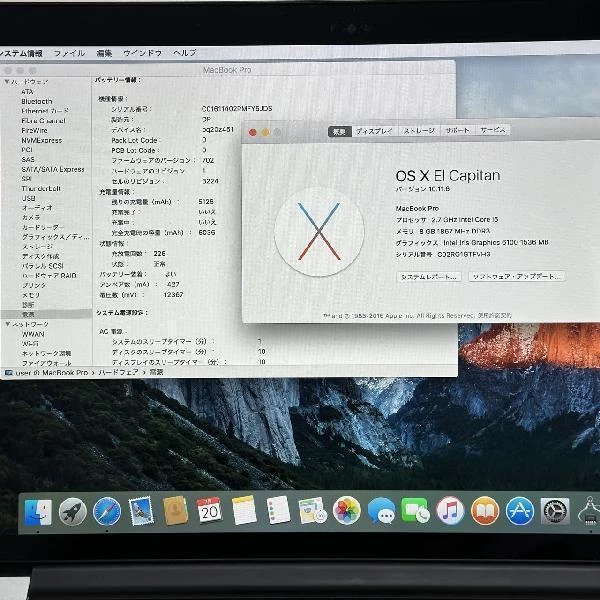This screenshot has width=600, height=600.
Task: Open System Preferences gear in Dock
Action: coord(555,511)
